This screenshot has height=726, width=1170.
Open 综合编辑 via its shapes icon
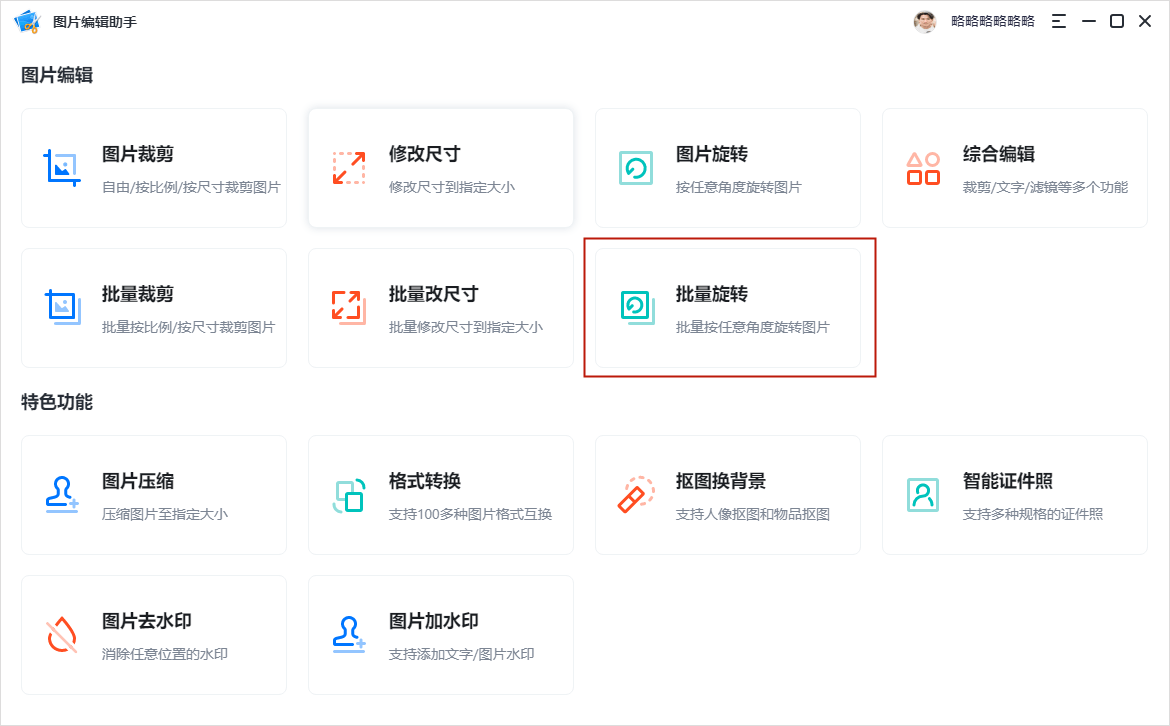[922, 168]
